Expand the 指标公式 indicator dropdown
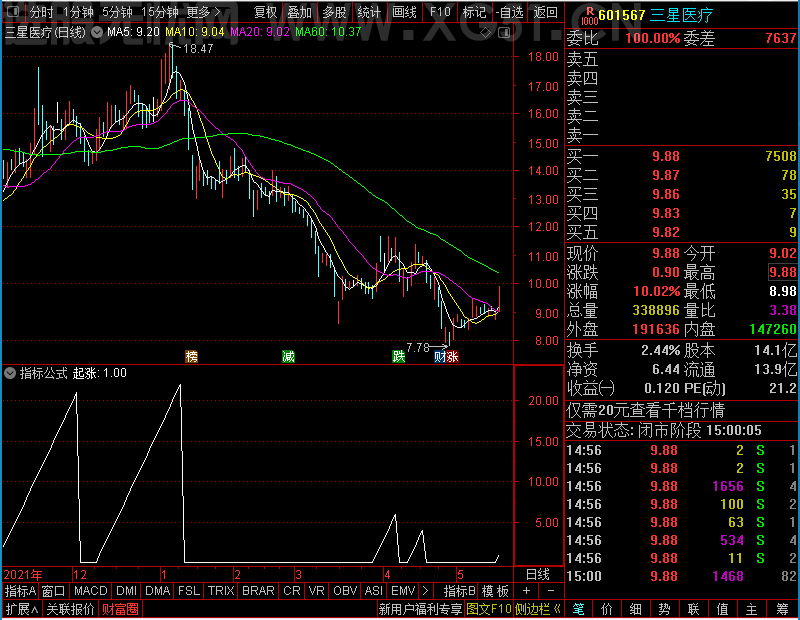 click(10, 373)
